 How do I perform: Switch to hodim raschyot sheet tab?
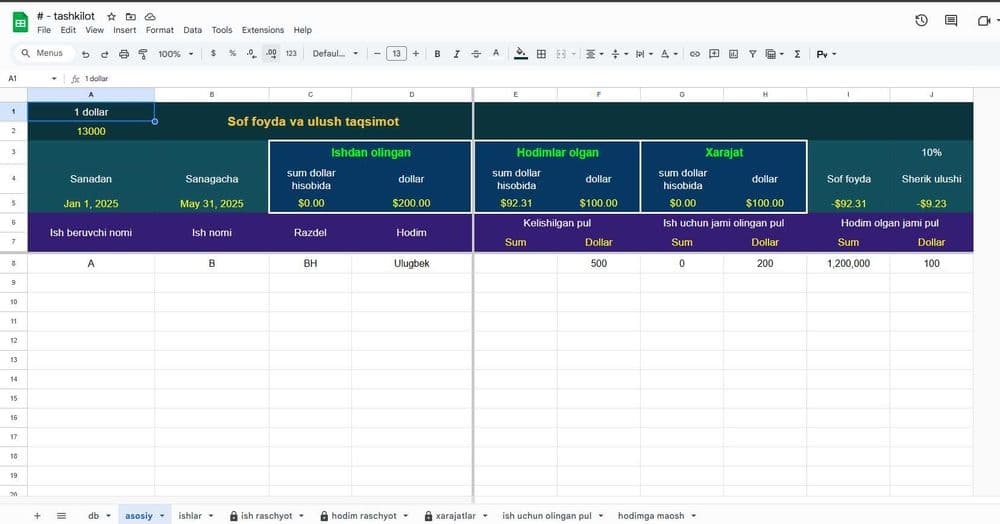[364, 516]
